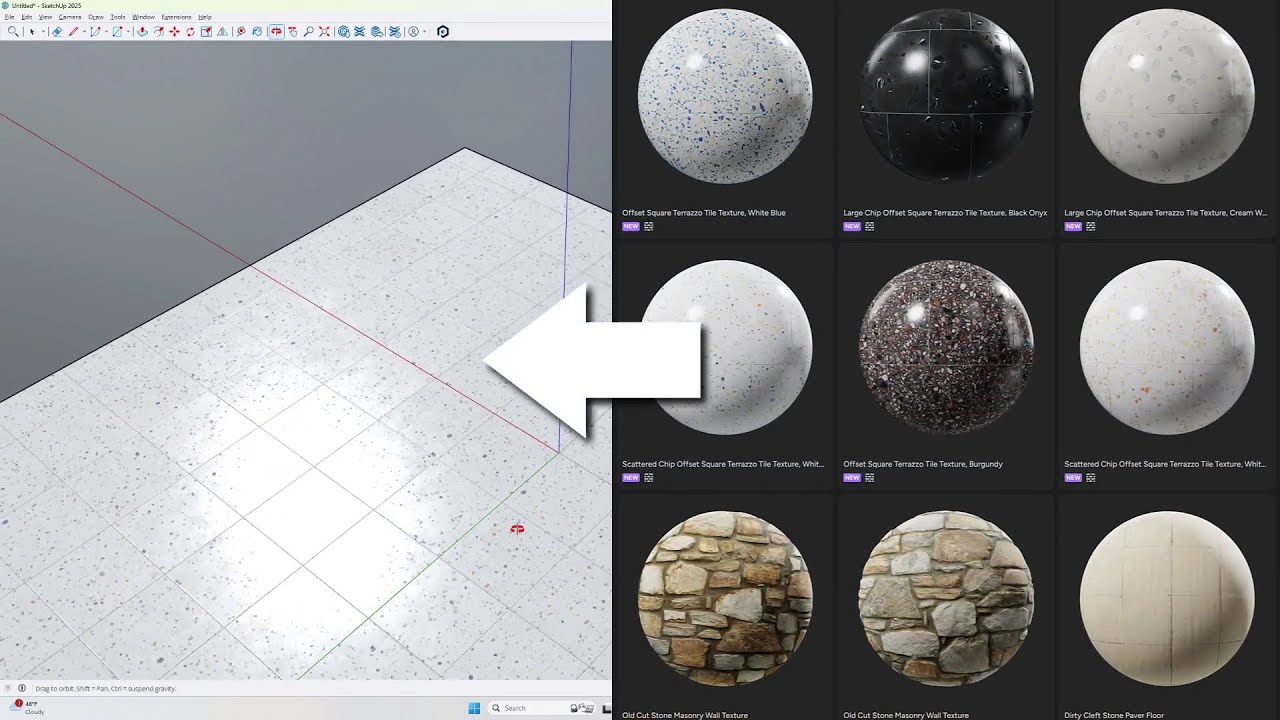This screenshot has height=720, width=1280.
Task: Open the Draw menu
Action: pyautogui.click(x=96, y=17)
